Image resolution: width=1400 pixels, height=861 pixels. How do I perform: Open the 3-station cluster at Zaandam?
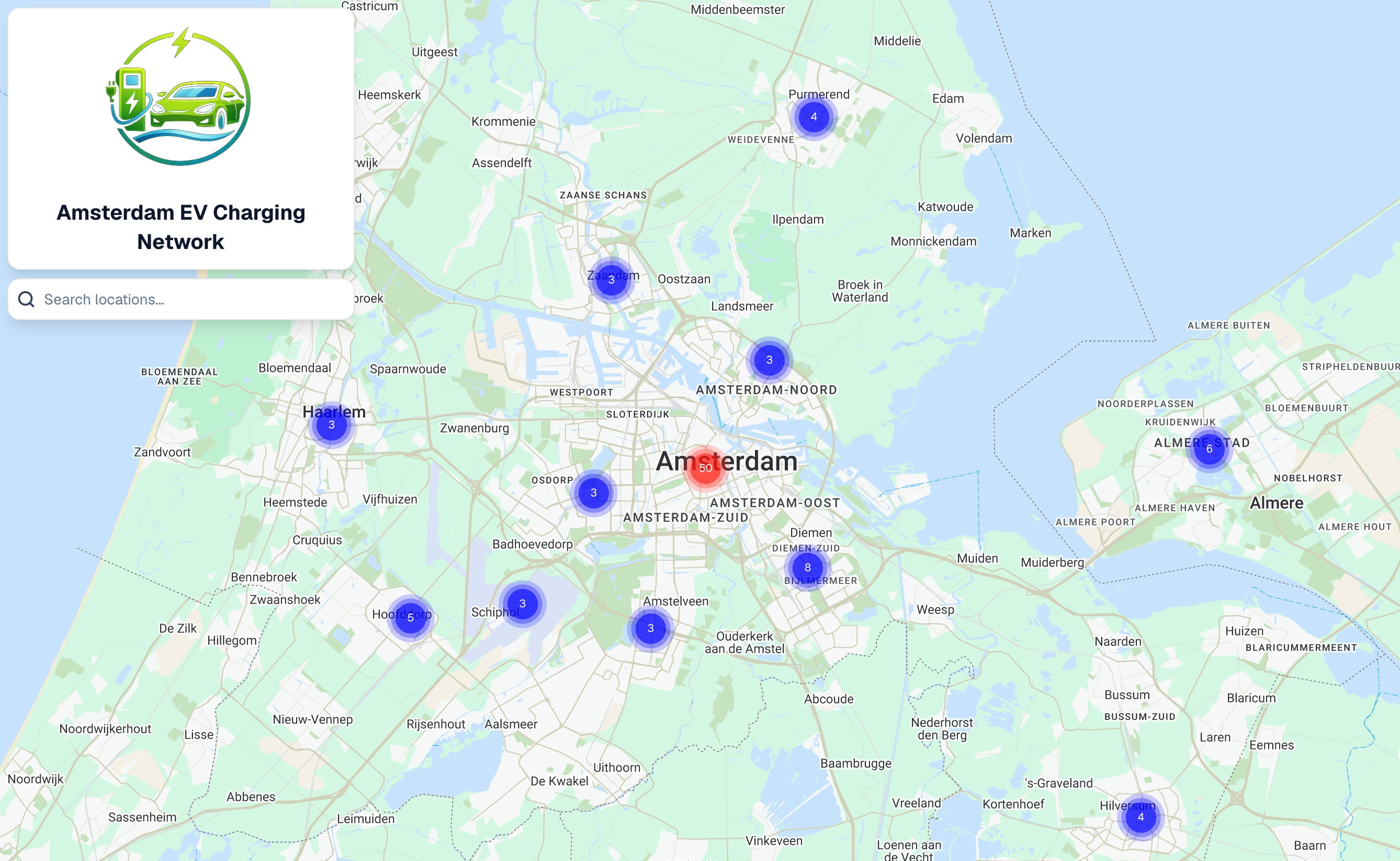click(611, 280)
